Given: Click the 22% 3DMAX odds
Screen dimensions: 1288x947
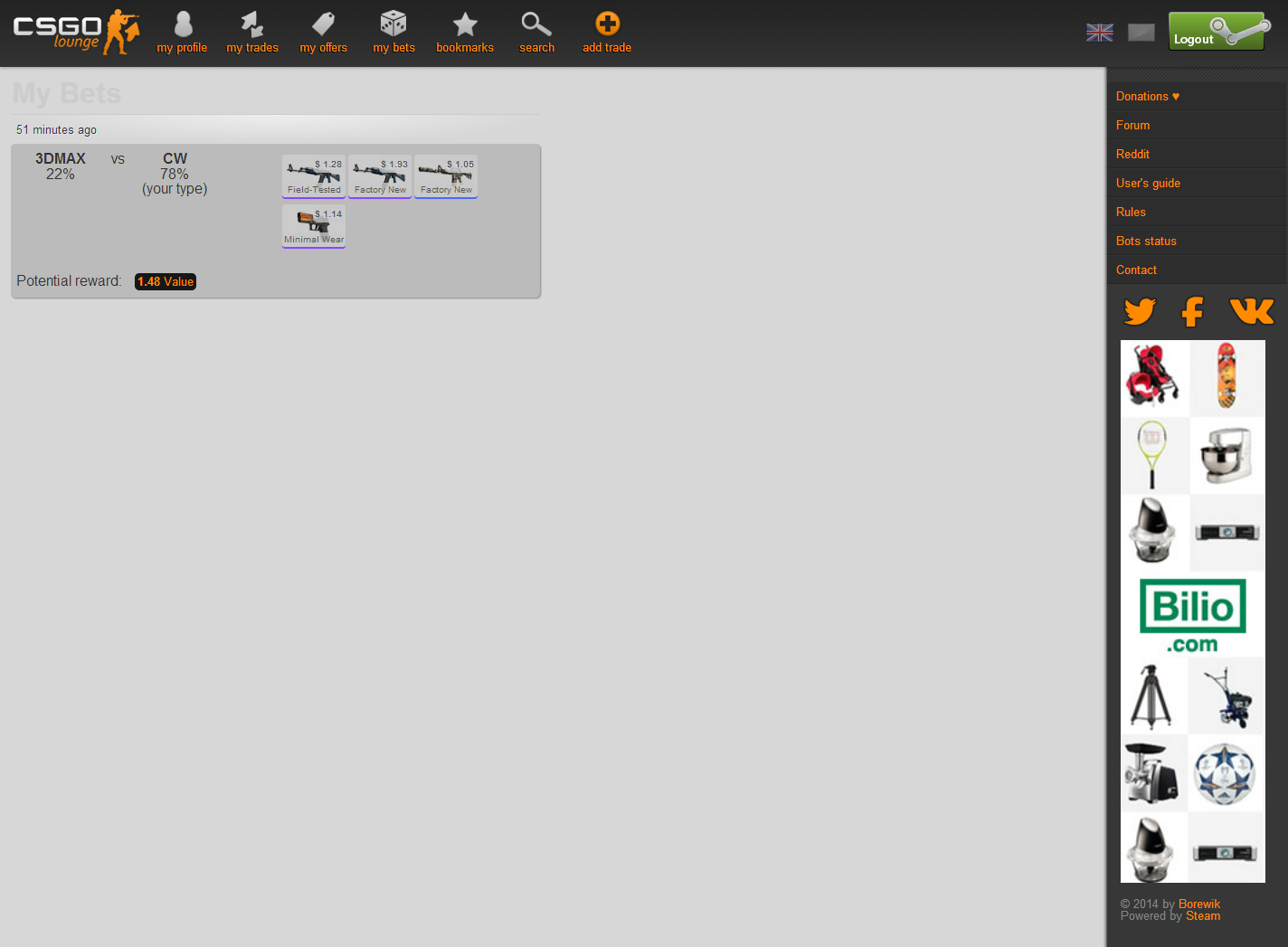Looking at the screenshot, I should coord(61,174).
